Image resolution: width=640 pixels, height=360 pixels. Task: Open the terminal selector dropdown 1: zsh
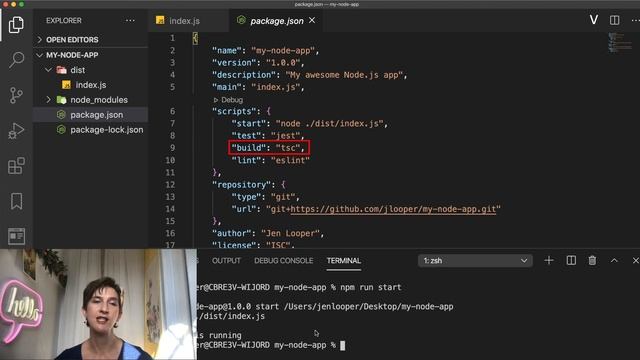(x=475, y=260)
